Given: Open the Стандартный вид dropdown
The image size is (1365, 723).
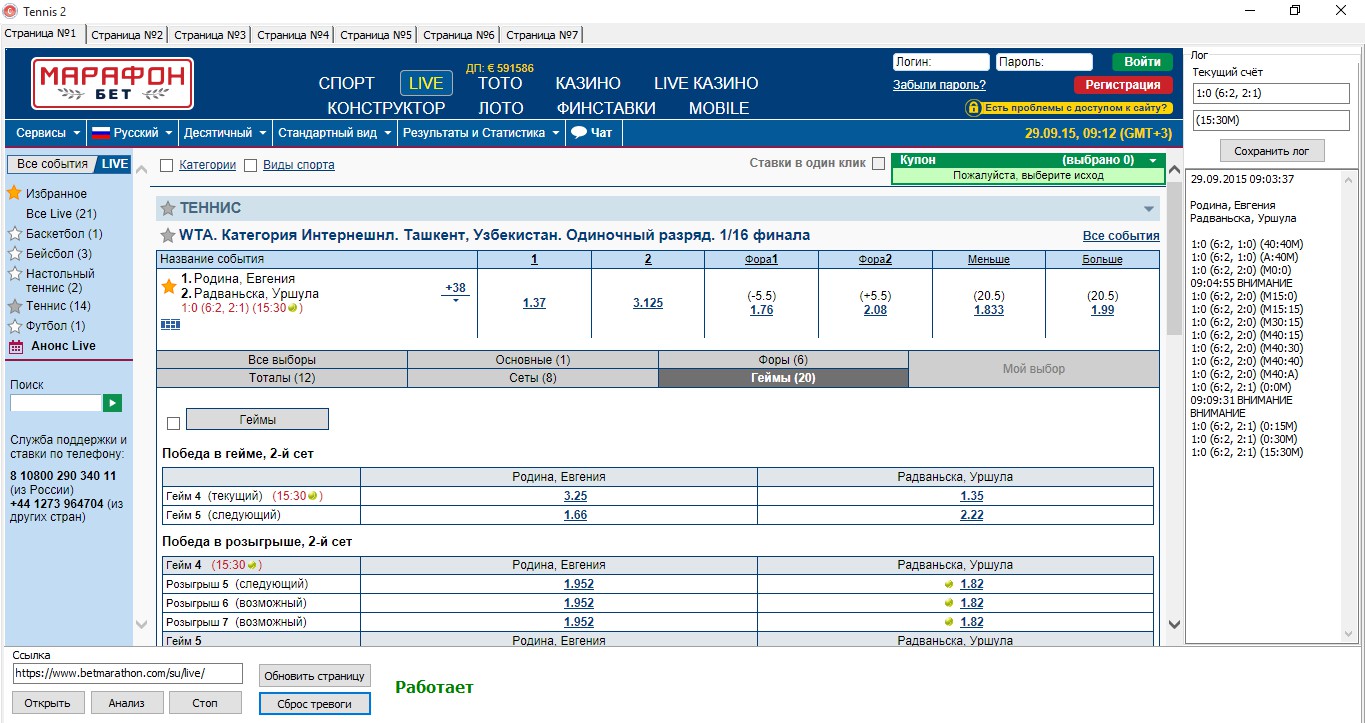Looking at the screenshot, I should point(336,133).
